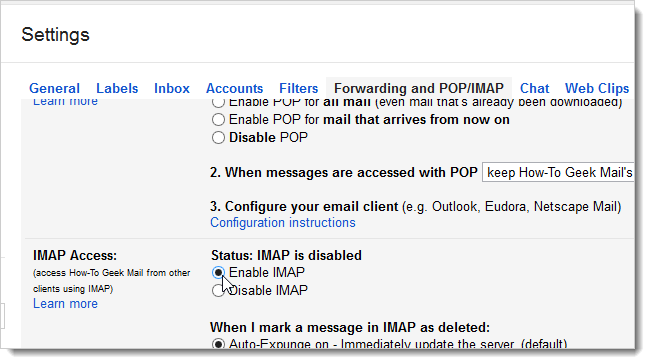Screen dimensions: 650x364
Task: Go to the Inbox tab
Action: 172,88
